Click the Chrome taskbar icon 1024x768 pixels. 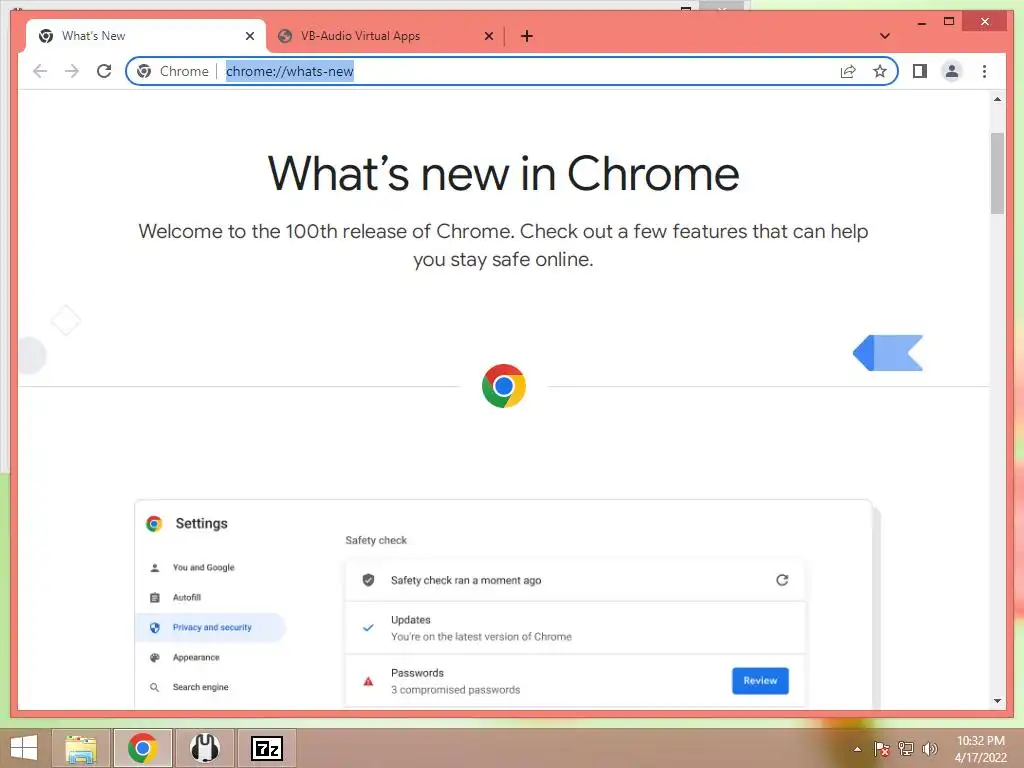(142, 748)
